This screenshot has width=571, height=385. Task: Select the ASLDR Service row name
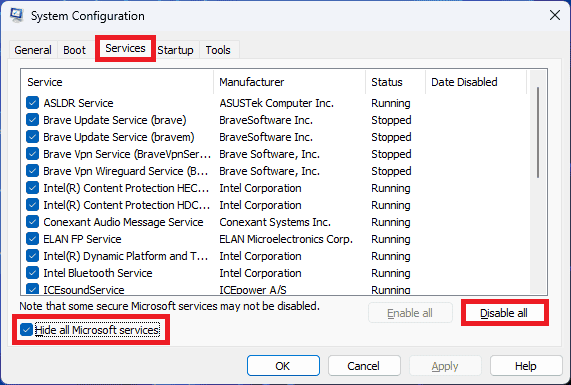(78, 103)
